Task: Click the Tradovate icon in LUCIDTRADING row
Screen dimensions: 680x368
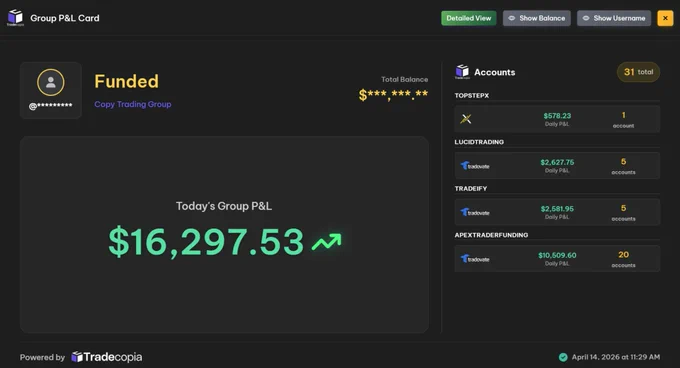Action: pos(475,166)
